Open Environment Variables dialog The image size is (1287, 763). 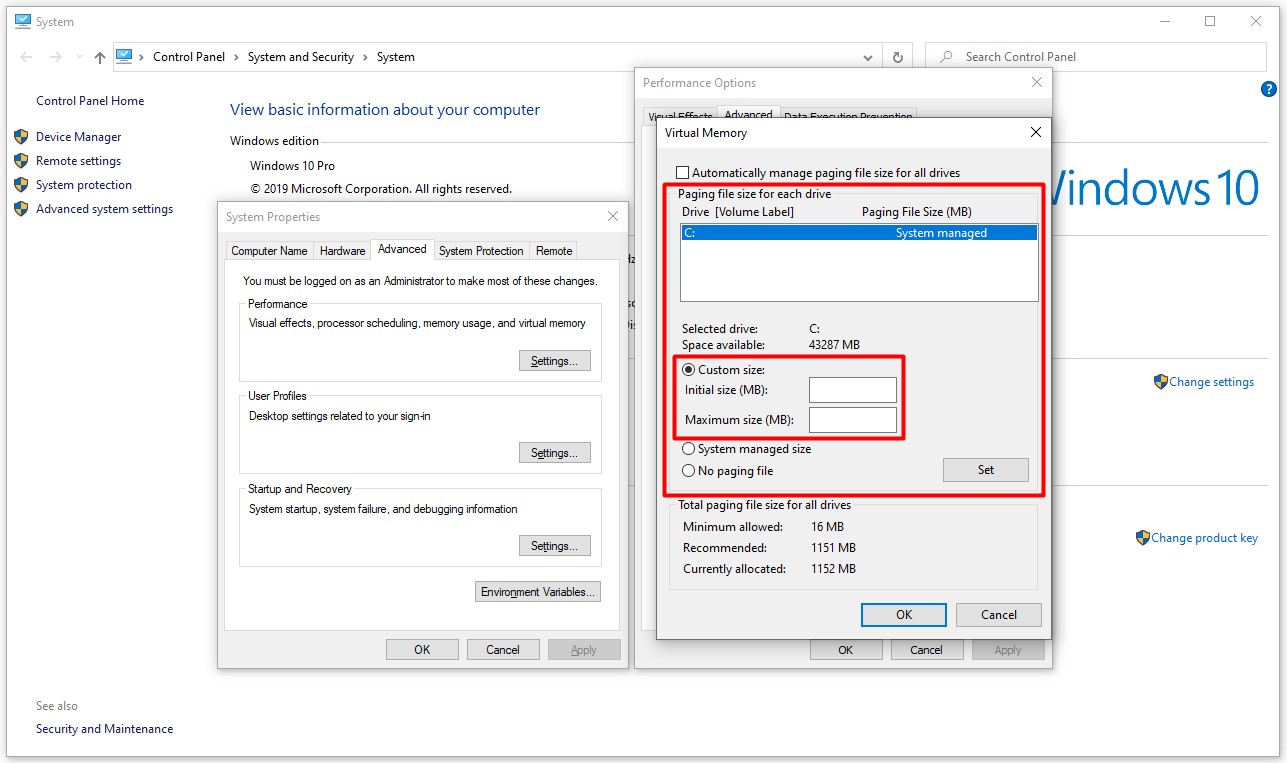pyautogui.click(x=538, y=592)
